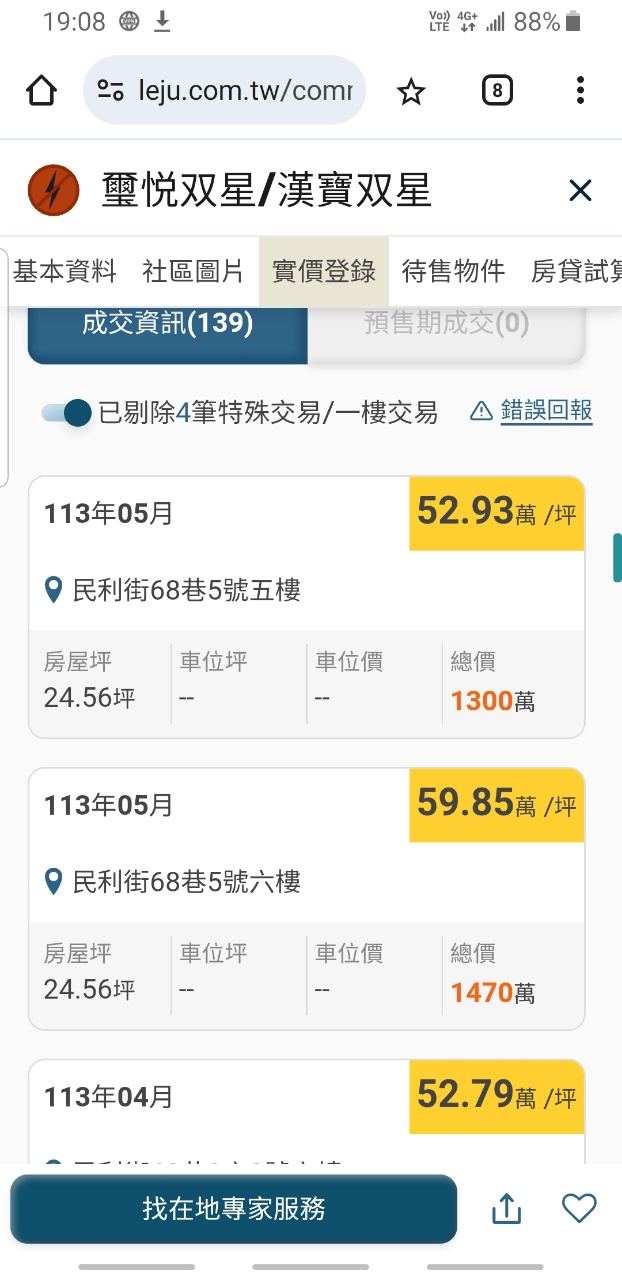Screen dimensions: 622x1280
Task: Switch to 基本資料 tab
Action: point(64,271)
